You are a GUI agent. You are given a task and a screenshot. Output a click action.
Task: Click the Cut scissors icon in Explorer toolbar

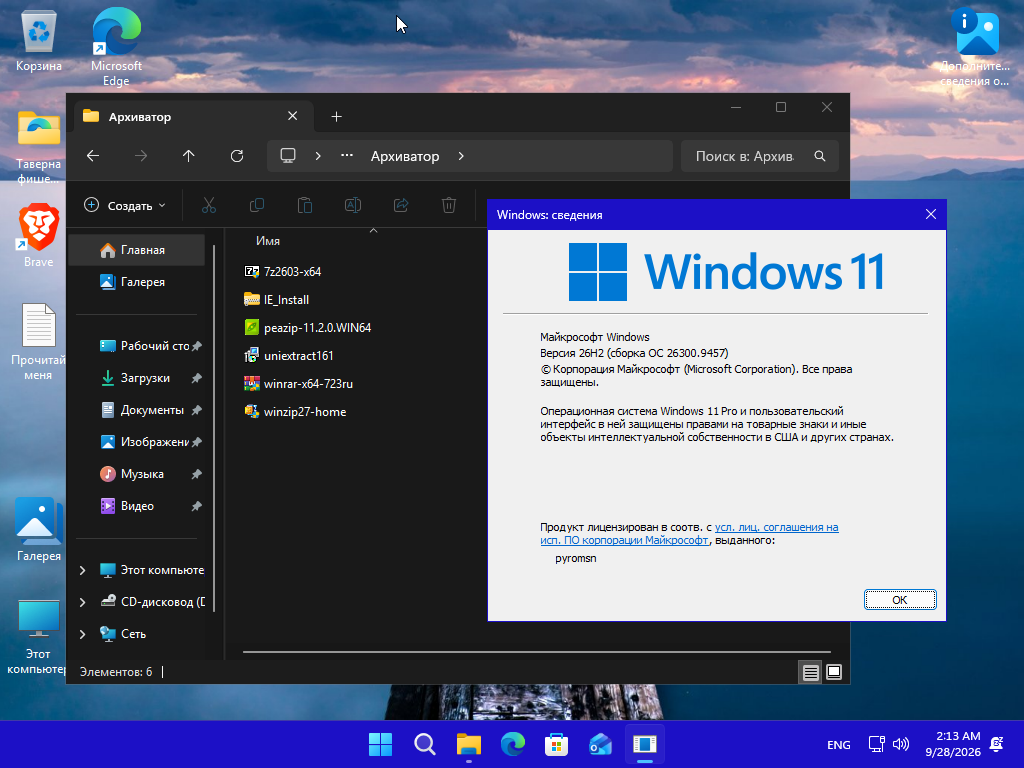[209, 205]
